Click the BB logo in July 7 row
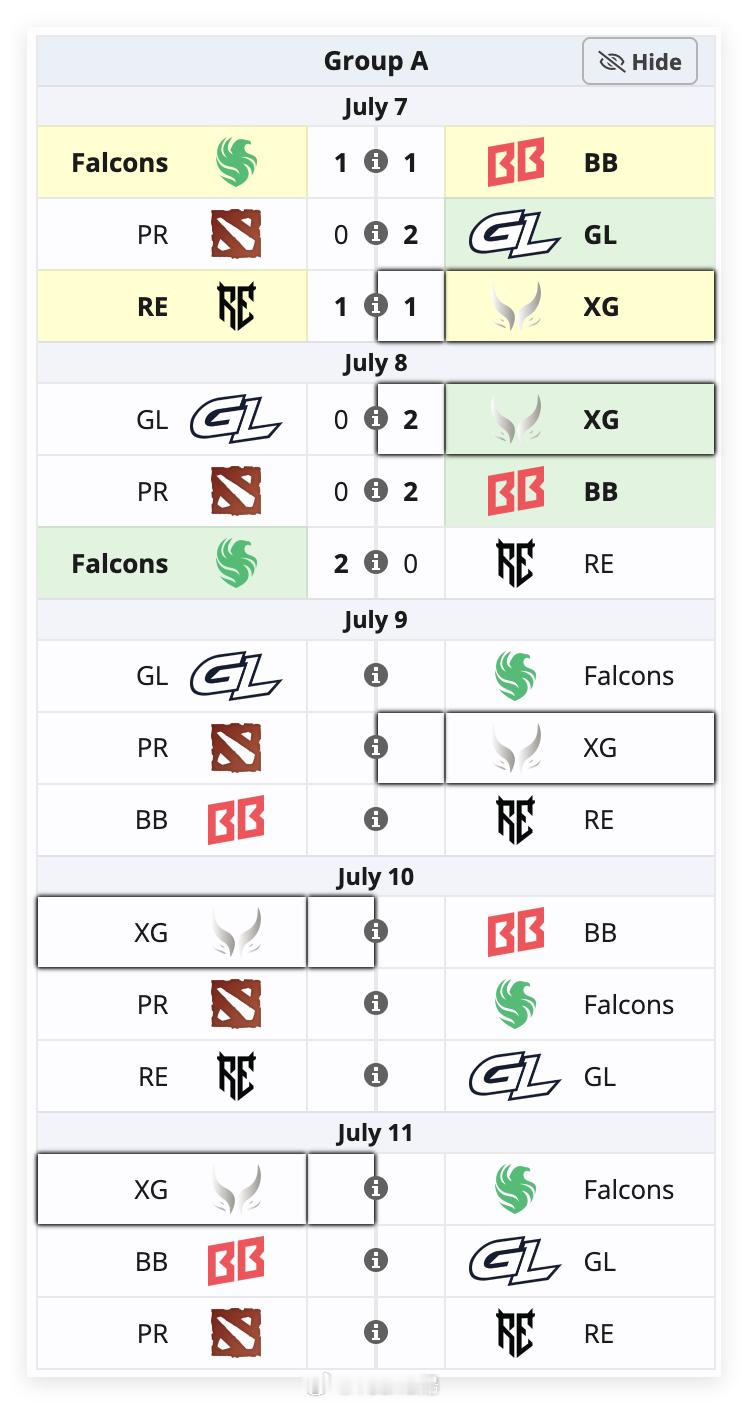 [516, 163]
